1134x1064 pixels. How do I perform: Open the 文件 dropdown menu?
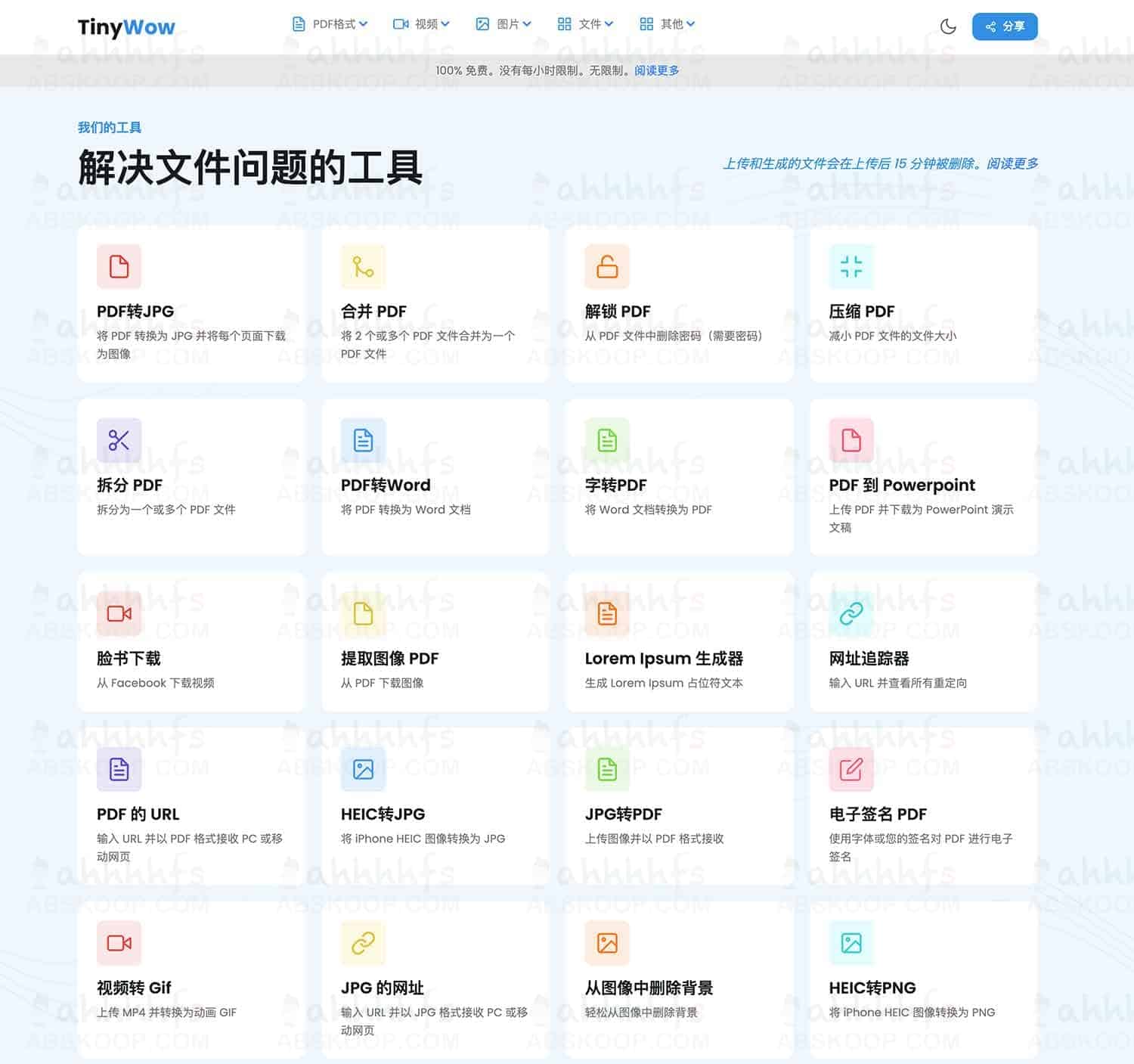(x=585, y=24)
